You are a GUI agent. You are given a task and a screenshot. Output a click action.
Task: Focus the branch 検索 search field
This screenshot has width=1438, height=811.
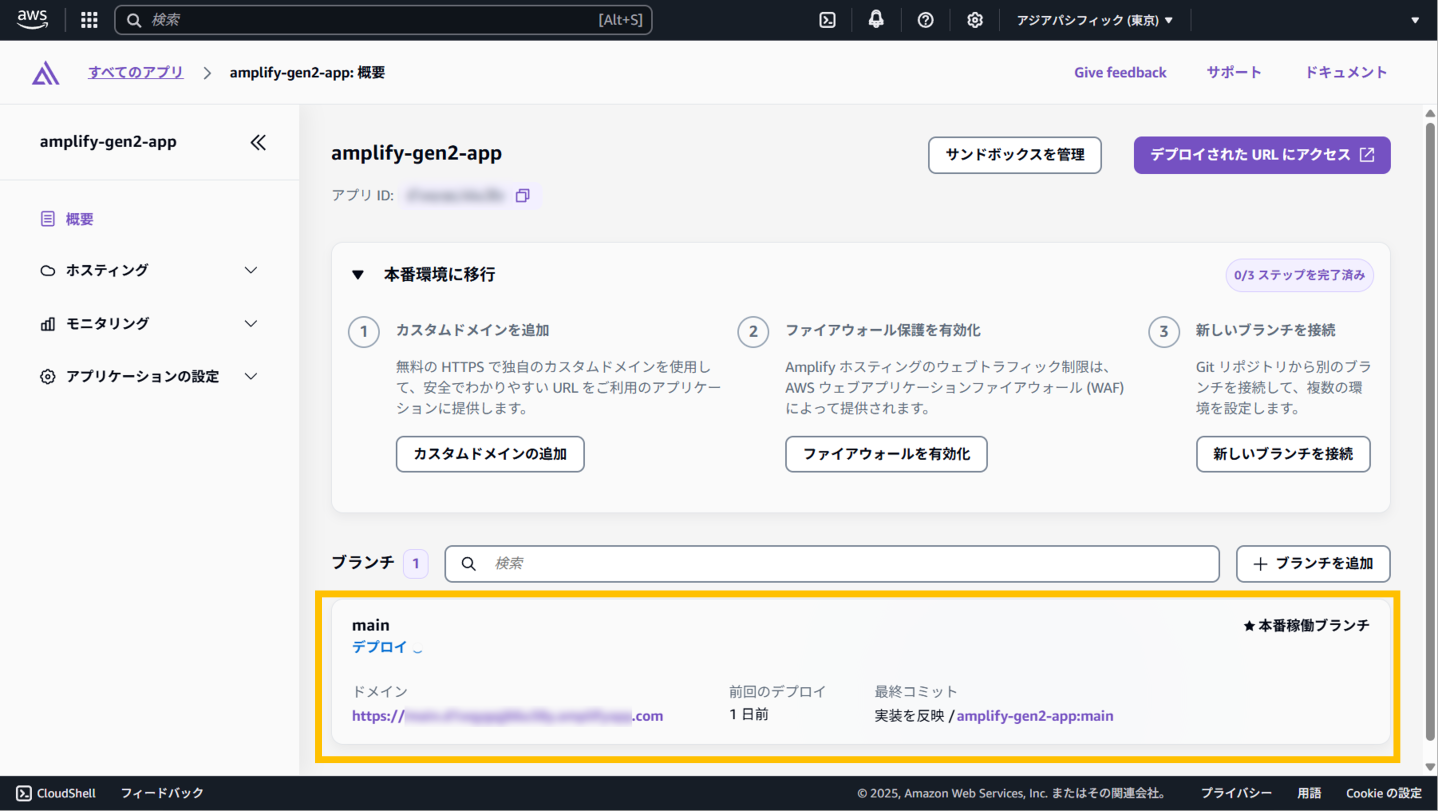(x=832, y=564)
